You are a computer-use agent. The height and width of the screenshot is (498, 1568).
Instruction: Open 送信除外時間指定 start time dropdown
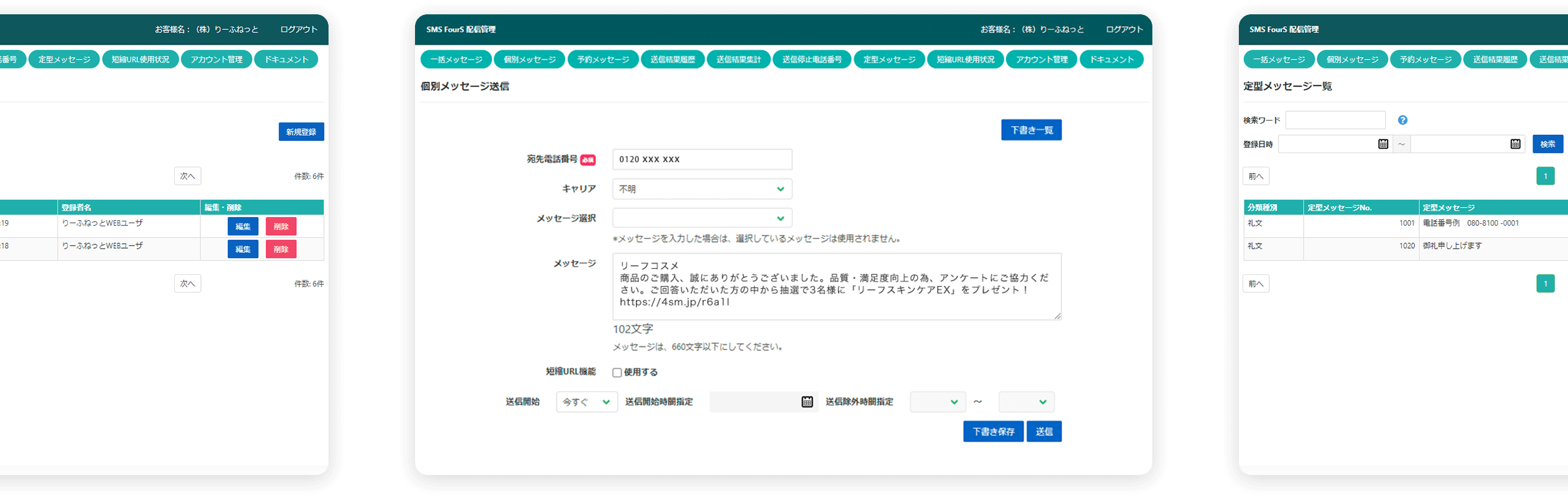938,402
